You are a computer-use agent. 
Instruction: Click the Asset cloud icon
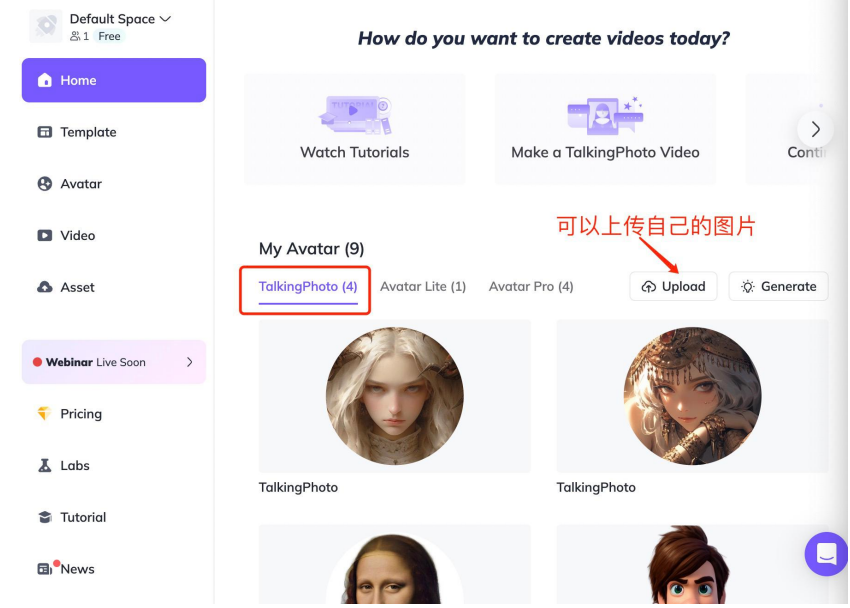[x=45, y=287]
